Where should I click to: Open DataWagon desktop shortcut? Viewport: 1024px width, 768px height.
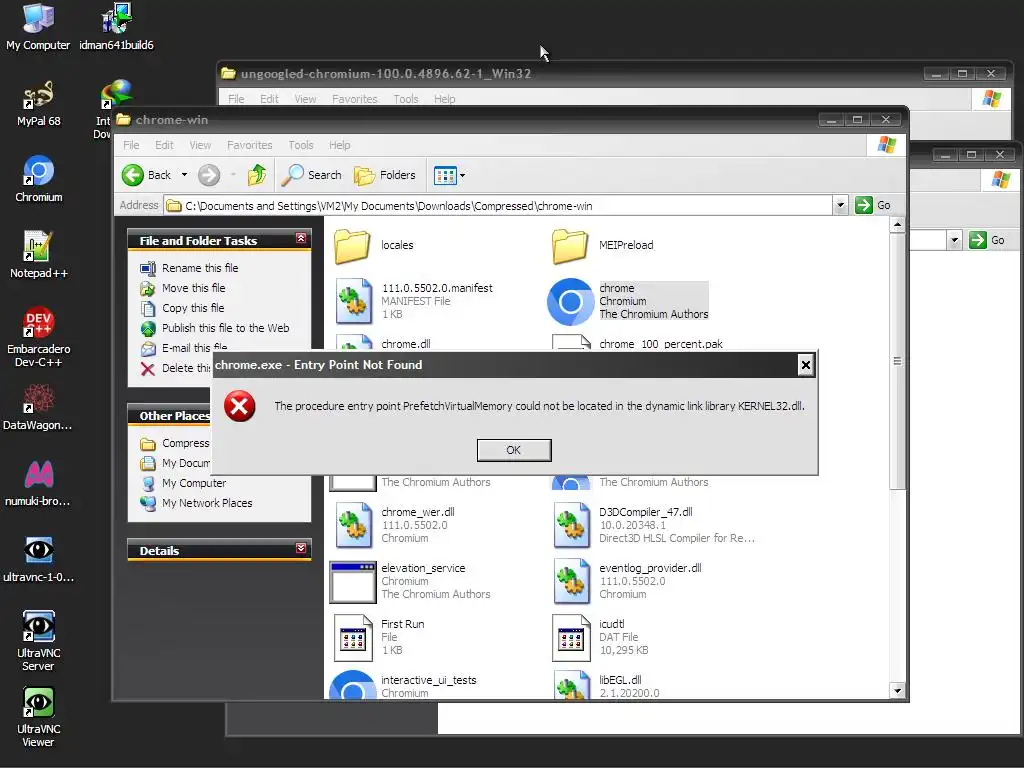click(x=38, y=407)
